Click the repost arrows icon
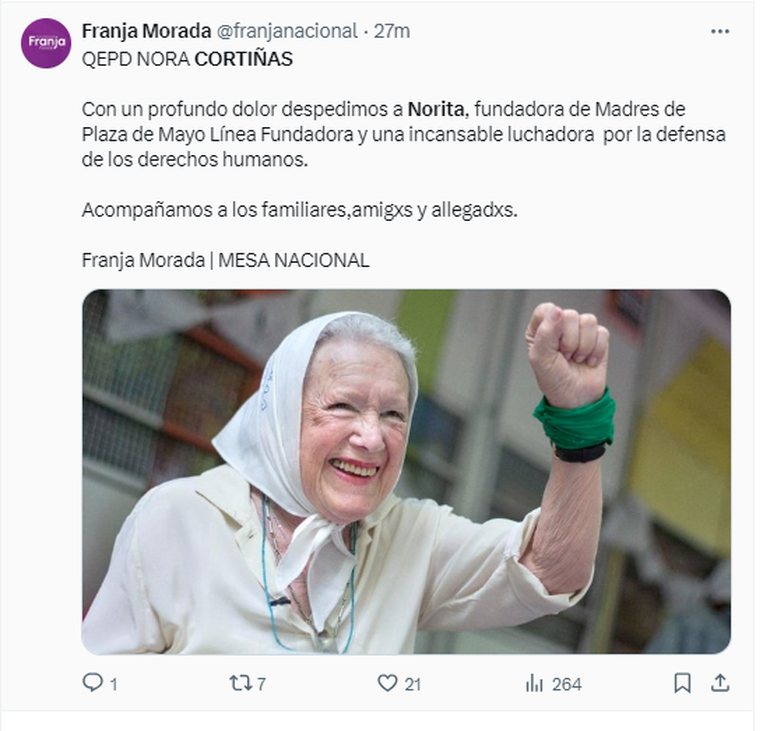 point(241,683)
